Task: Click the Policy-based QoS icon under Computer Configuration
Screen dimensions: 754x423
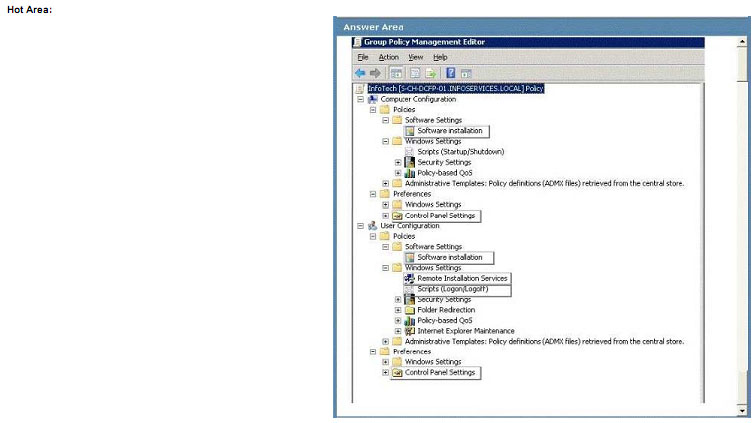Action: point(410,173)
